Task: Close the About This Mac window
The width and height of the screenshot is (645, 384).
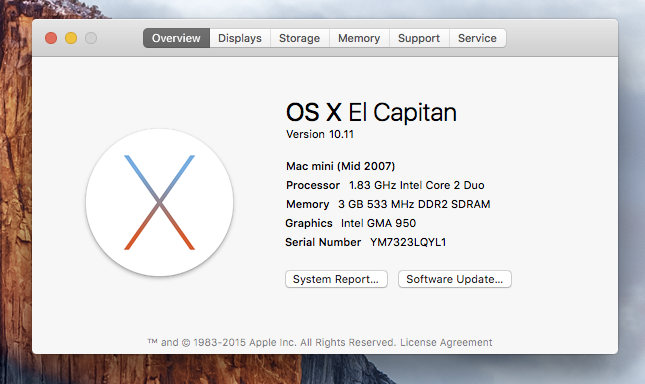Action: 51,38
